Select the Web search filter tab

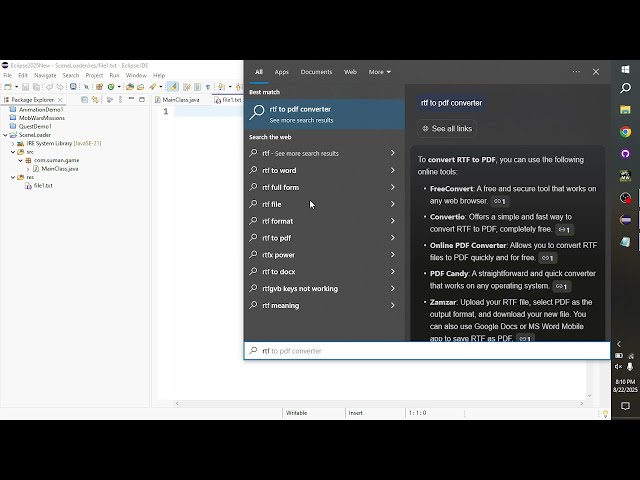click(x=350, y=72)
